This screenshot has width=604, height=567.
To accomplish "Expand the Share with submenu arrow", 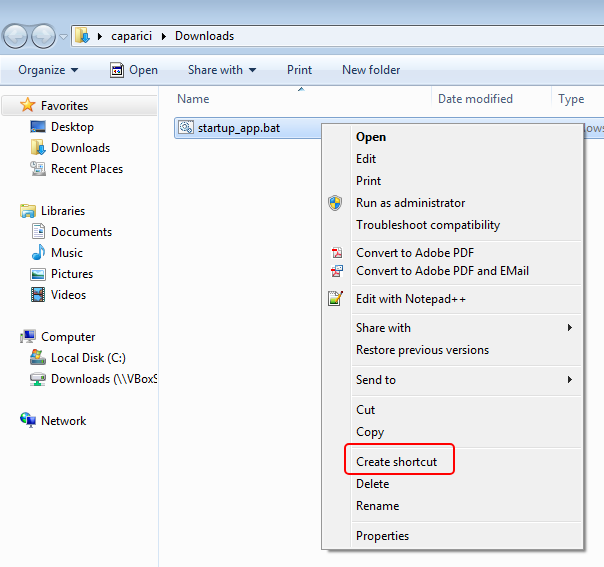I will click(570, 327).
